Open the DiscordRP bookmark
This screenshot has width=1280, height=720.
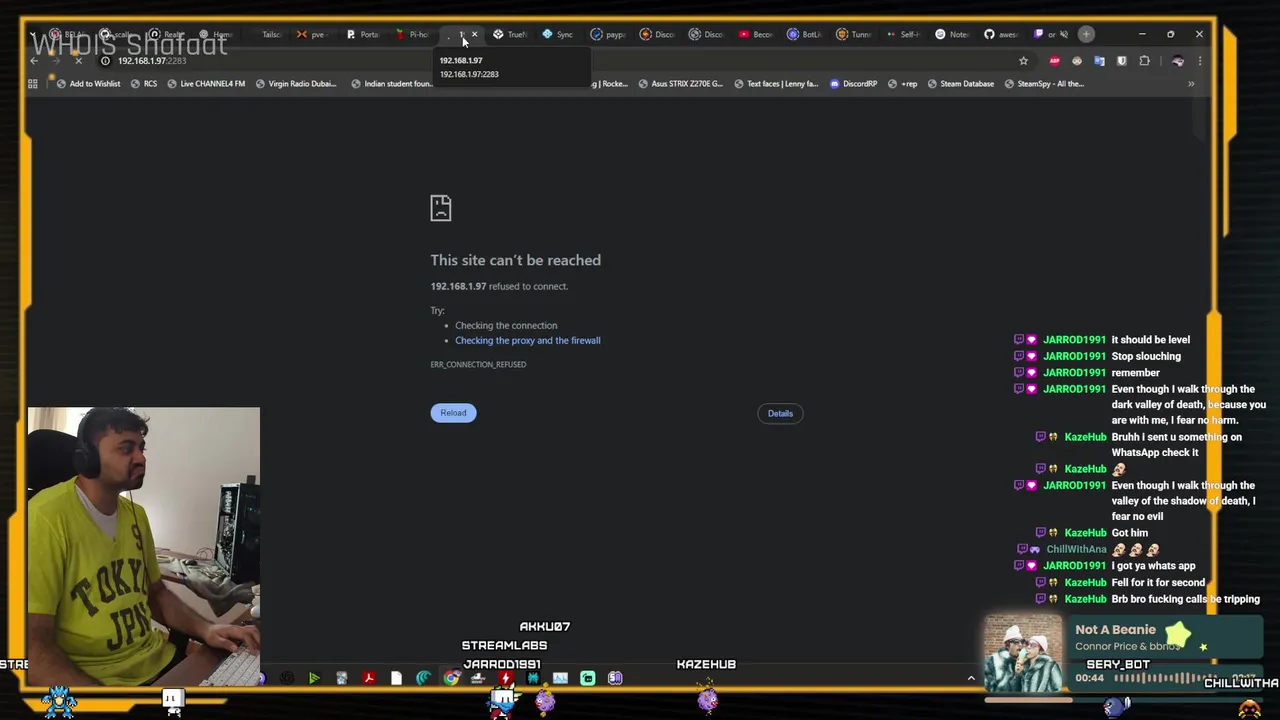coord(853,84)
